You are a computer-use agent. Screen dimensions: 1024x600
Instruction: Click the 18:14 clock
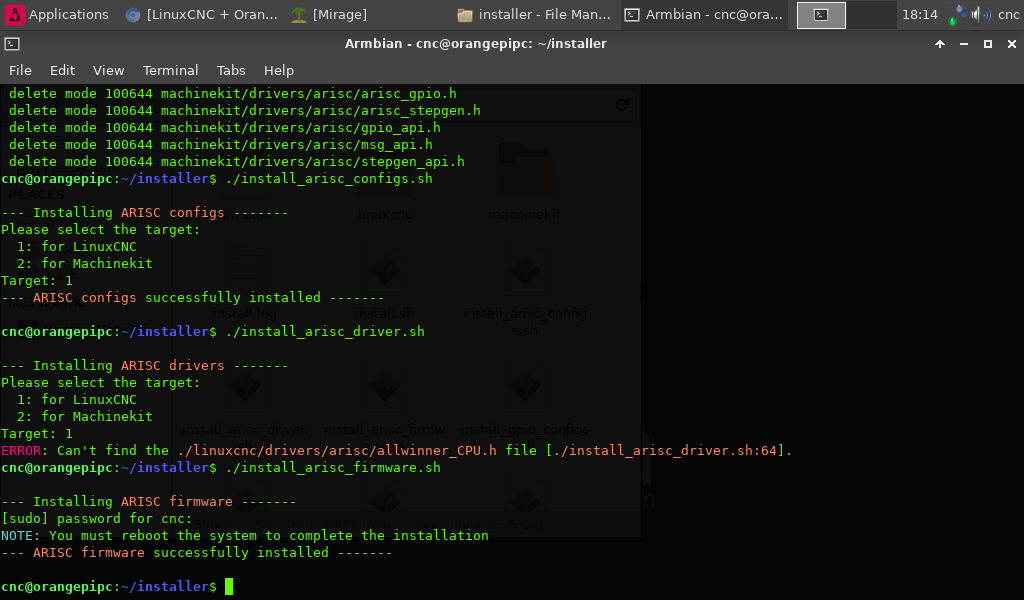pyautogui.click(x=920, y=14)
